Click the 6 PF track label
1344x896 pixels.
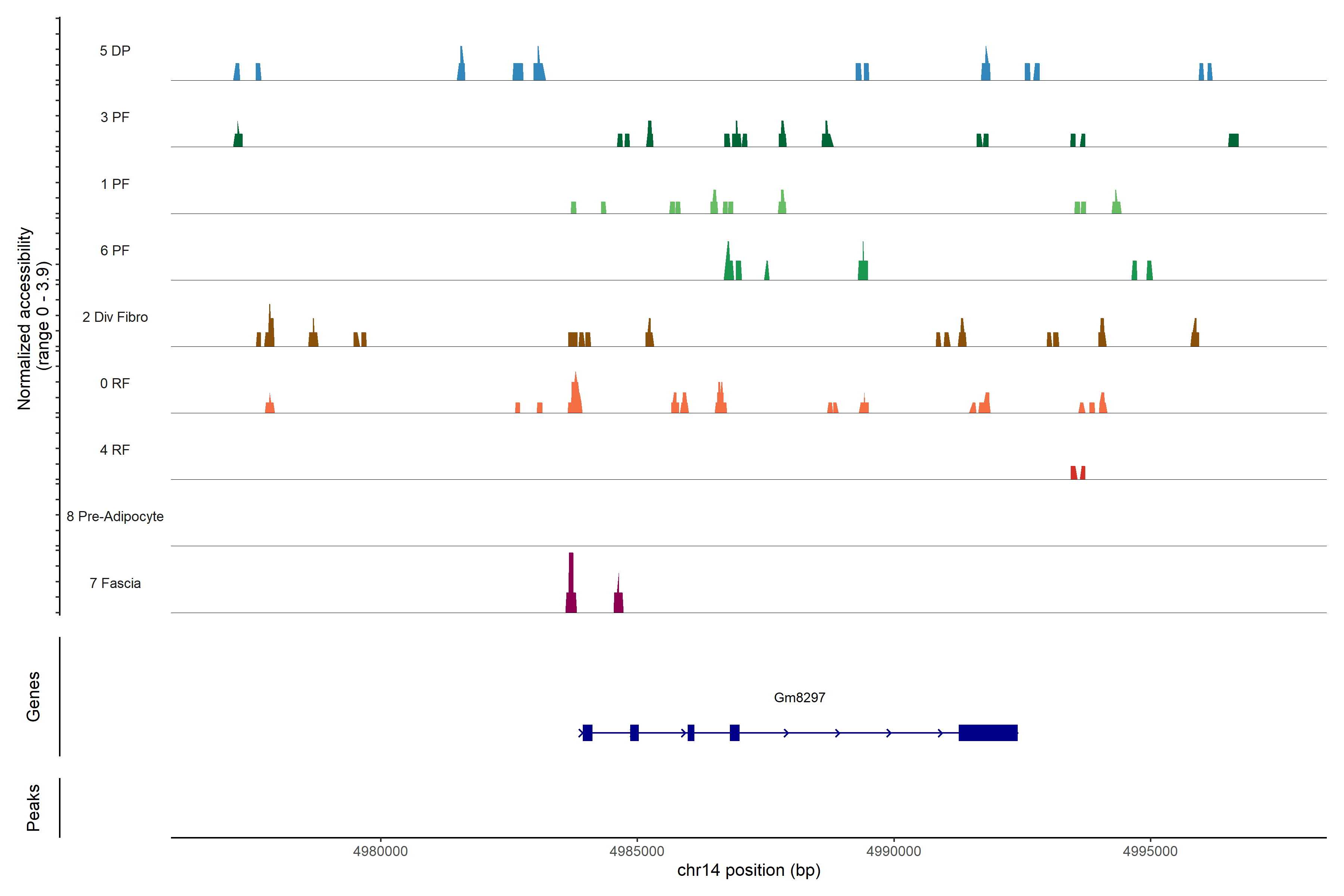(x=115, y=250)
